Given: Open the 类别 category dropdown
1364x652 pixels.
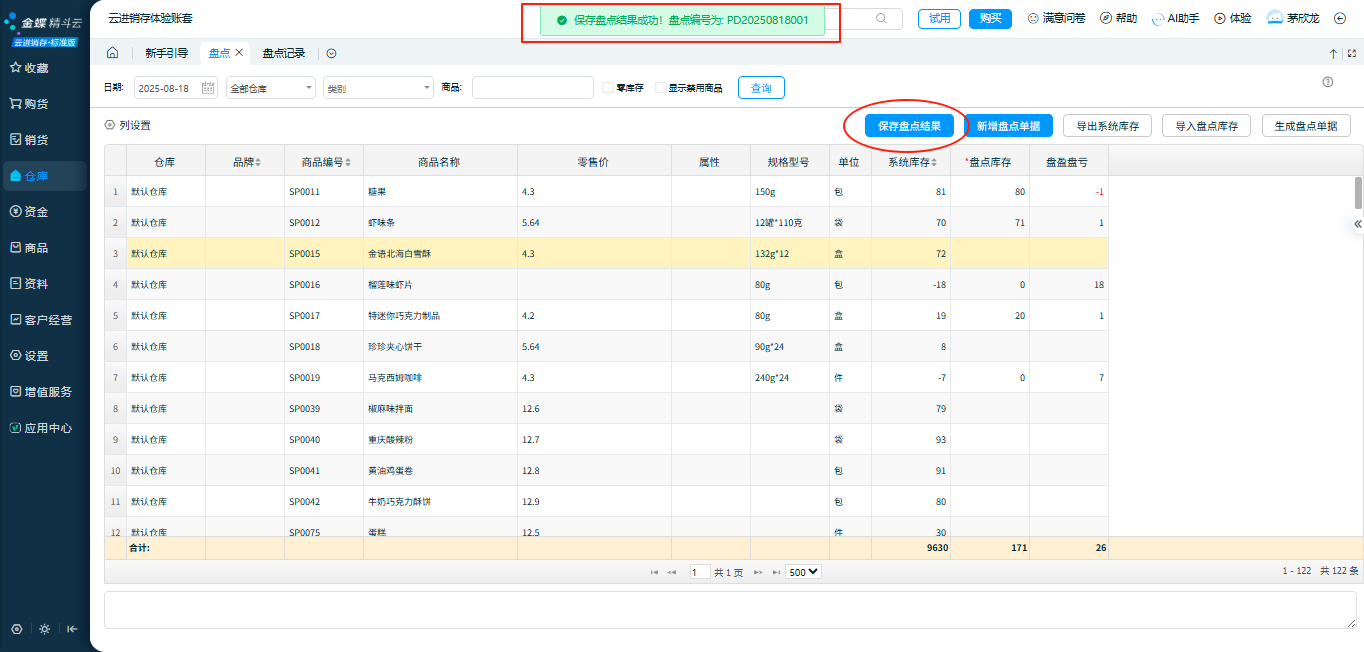Looking at the screenshot, I should [378, 88].
